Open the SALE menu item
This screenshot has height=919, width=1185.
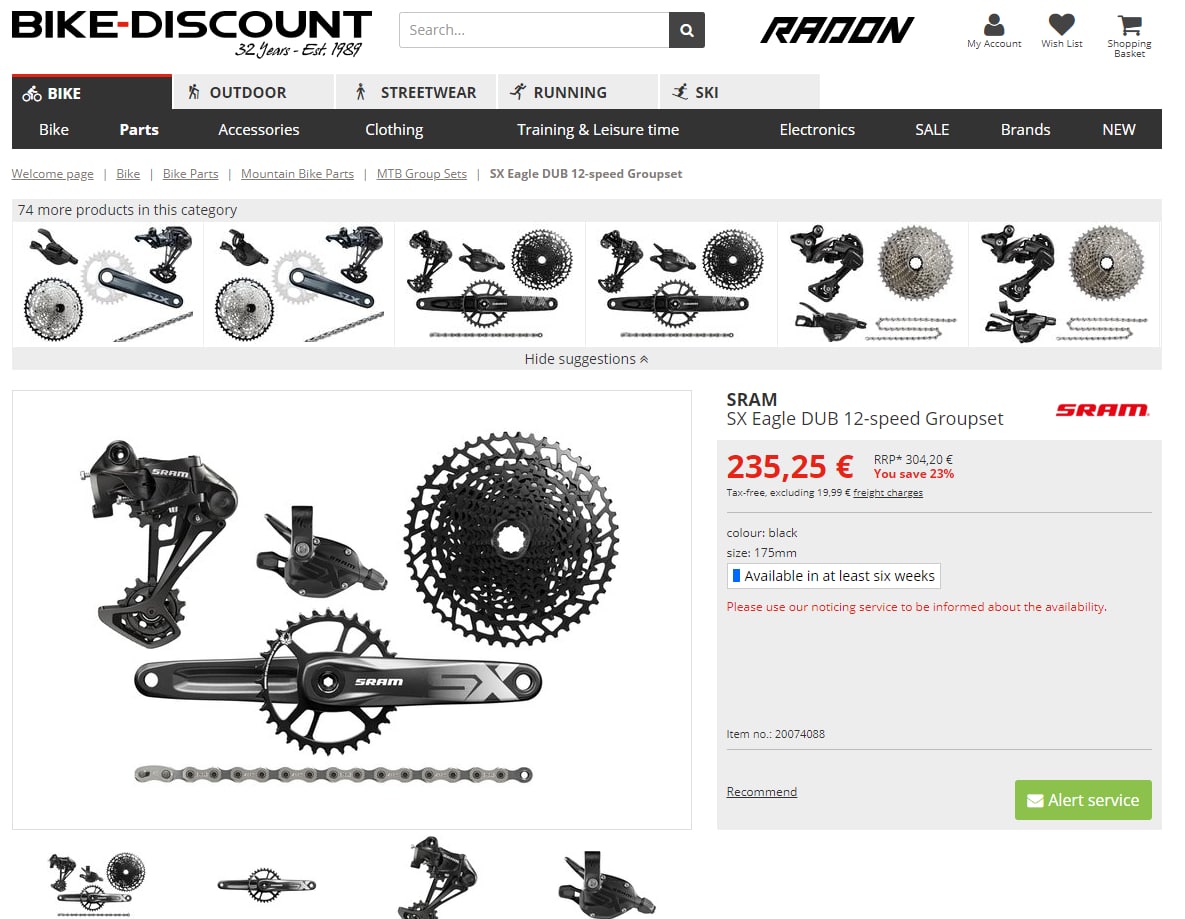[x=932, y=129]
